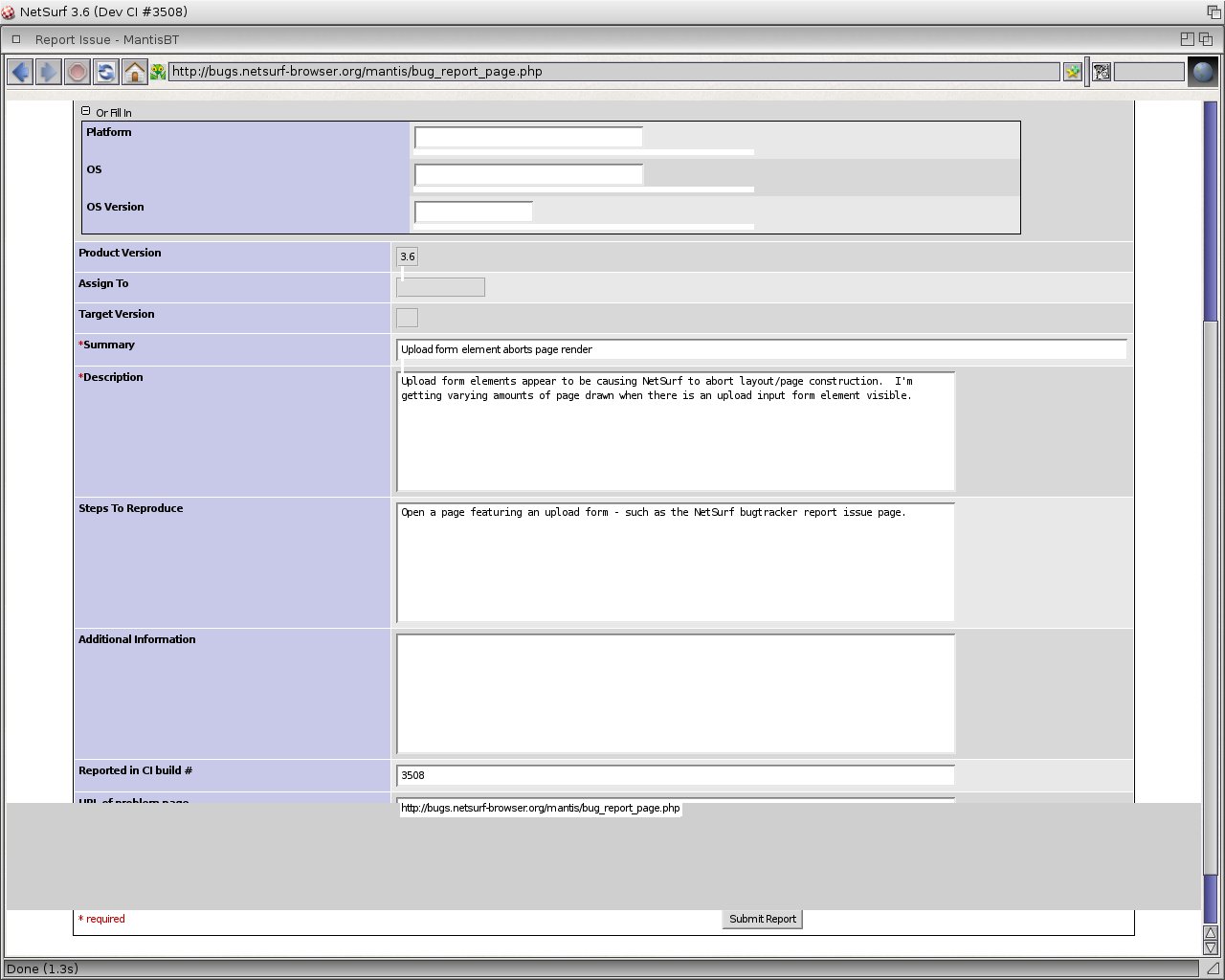Go to the Home page
Image resolution: width=1225 pixels, height=980 pixels.
tap(135, 72)
